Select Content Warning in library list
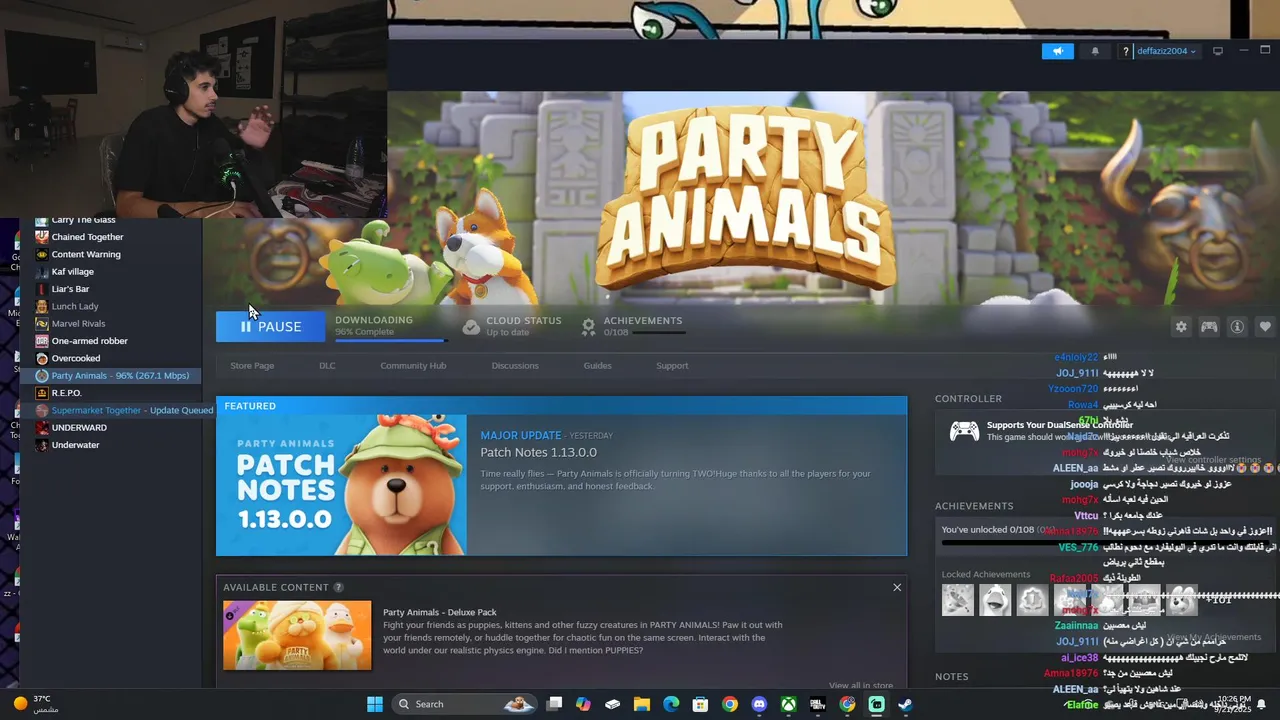 click(x=86, y=254)
